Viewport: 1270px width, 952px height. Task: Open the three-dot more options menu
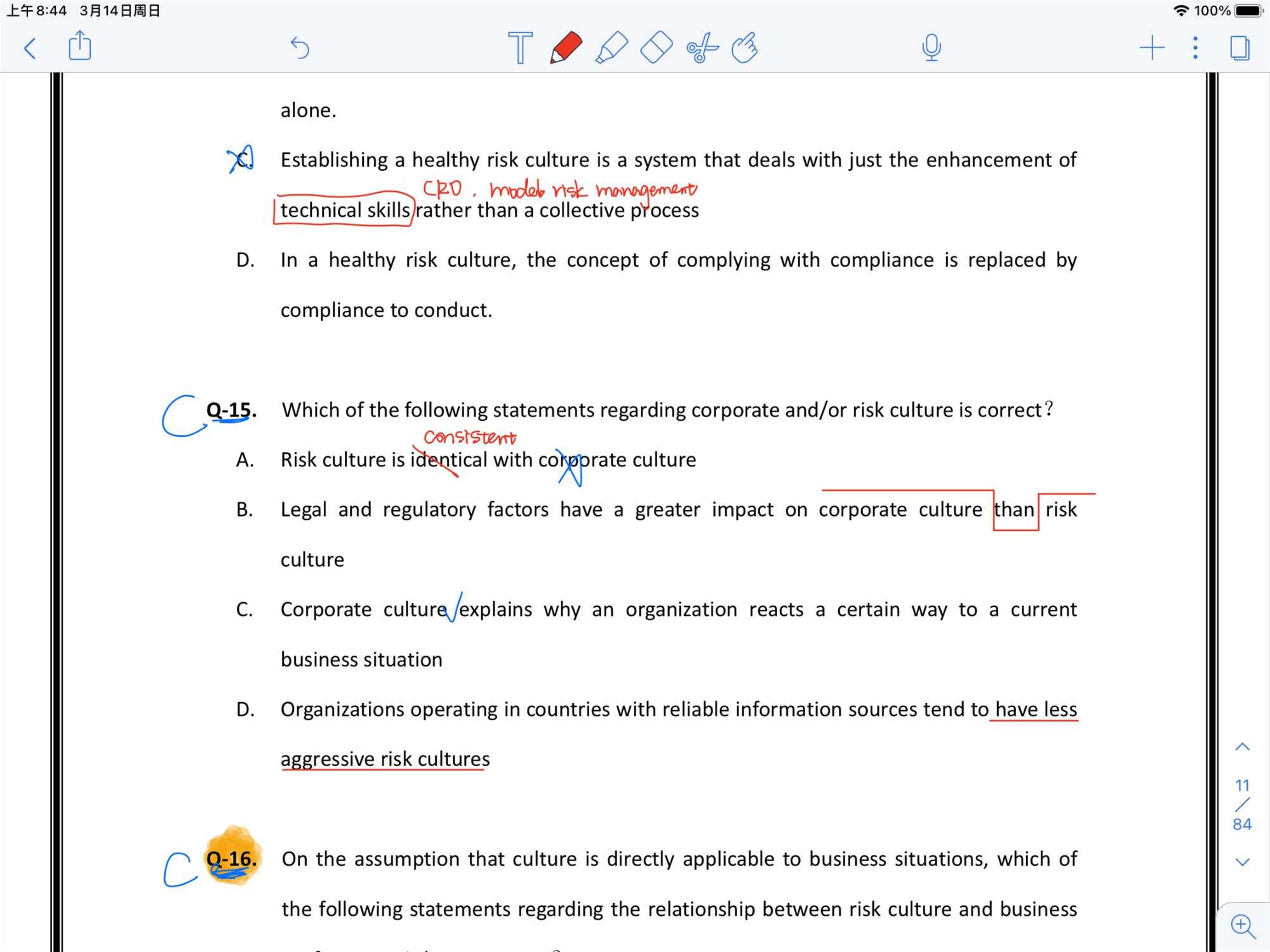click(x=1195, y=48)
